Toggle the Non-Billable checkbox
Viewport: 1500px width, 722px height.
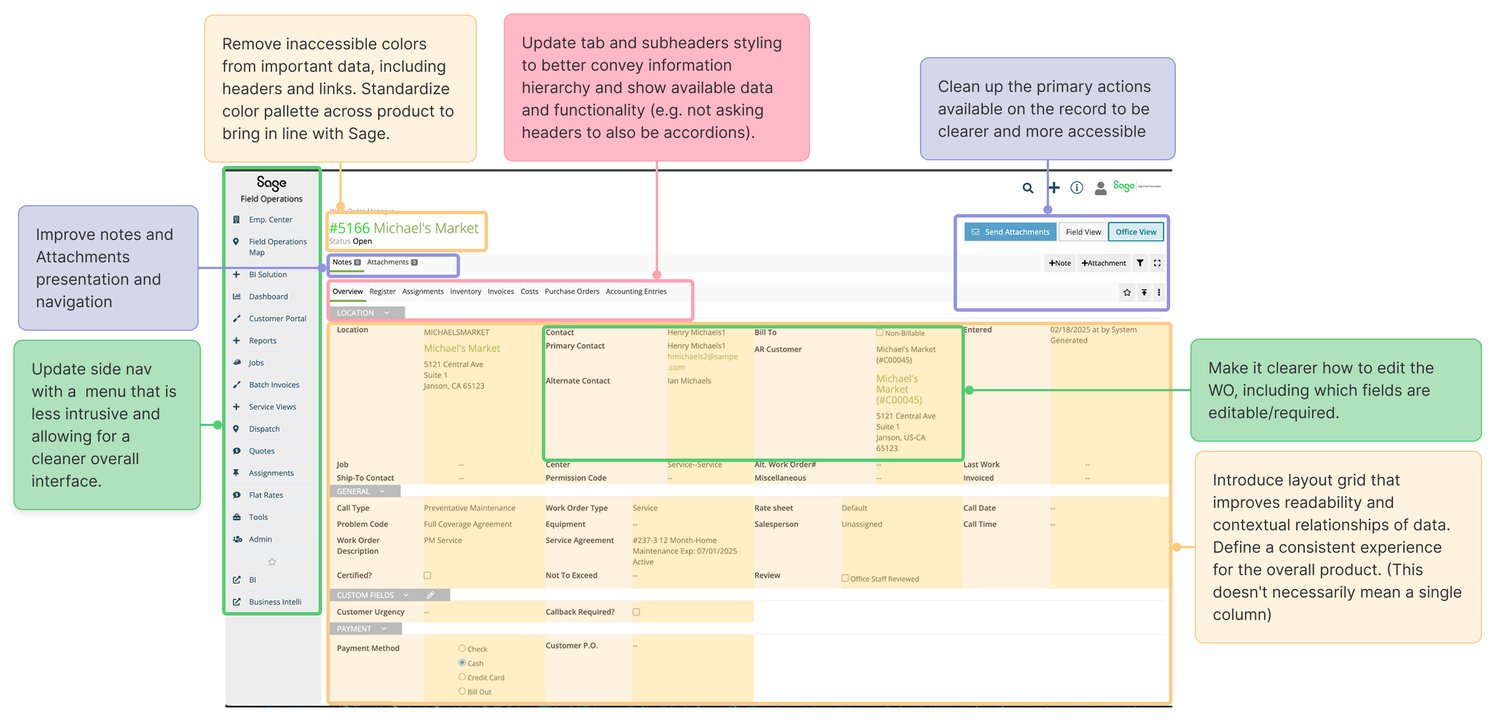pyautogui.click(x=880, y=332)
